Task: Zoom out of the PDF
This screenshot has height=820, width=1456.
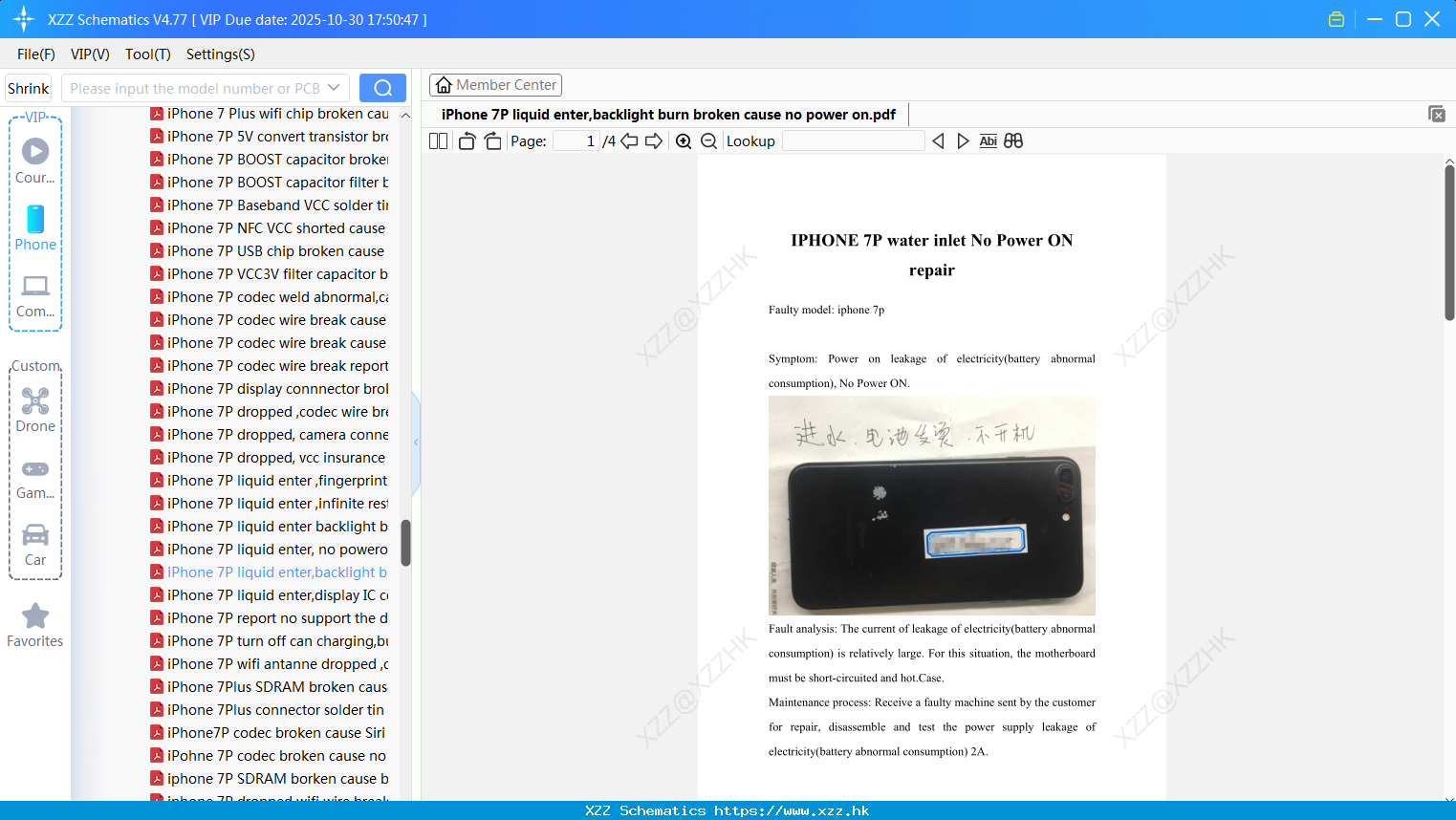Action: point(708,141)
